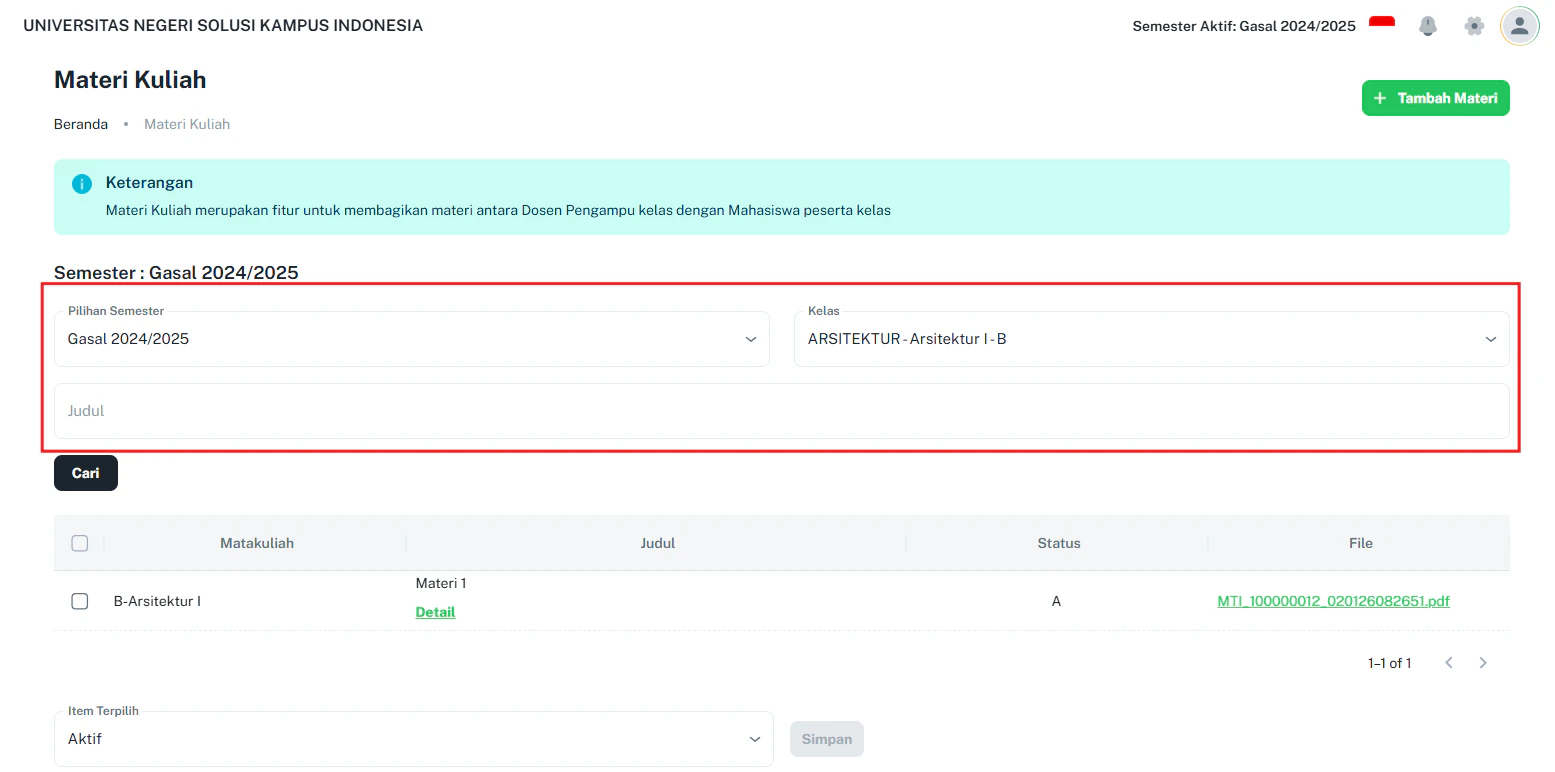Open the Pilihan Semester dropdown
Viewport: 1555px width, 772px height.
[x=412, y=339]
